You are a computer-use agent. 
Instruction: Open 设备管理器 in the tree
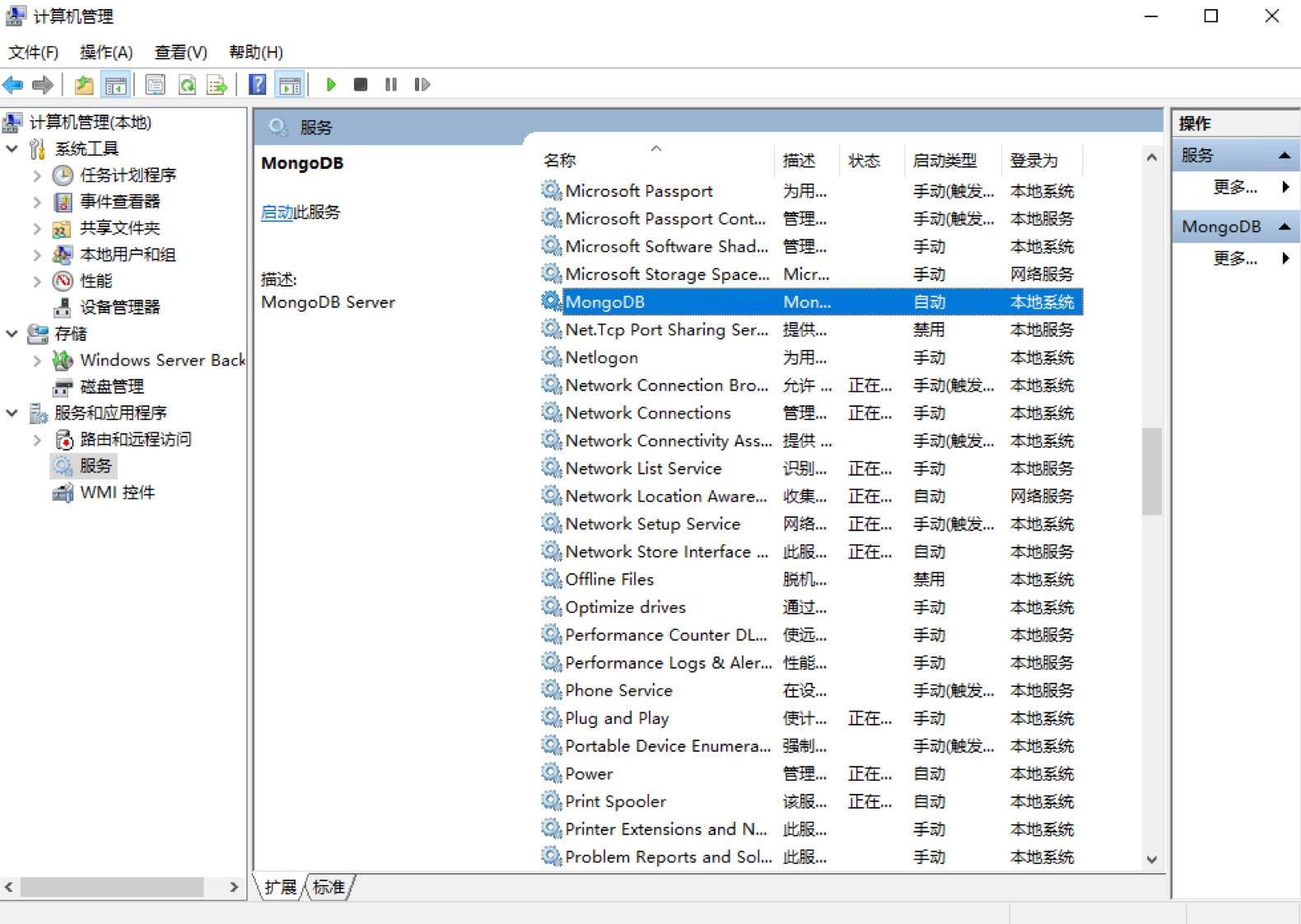pos(119,306)
